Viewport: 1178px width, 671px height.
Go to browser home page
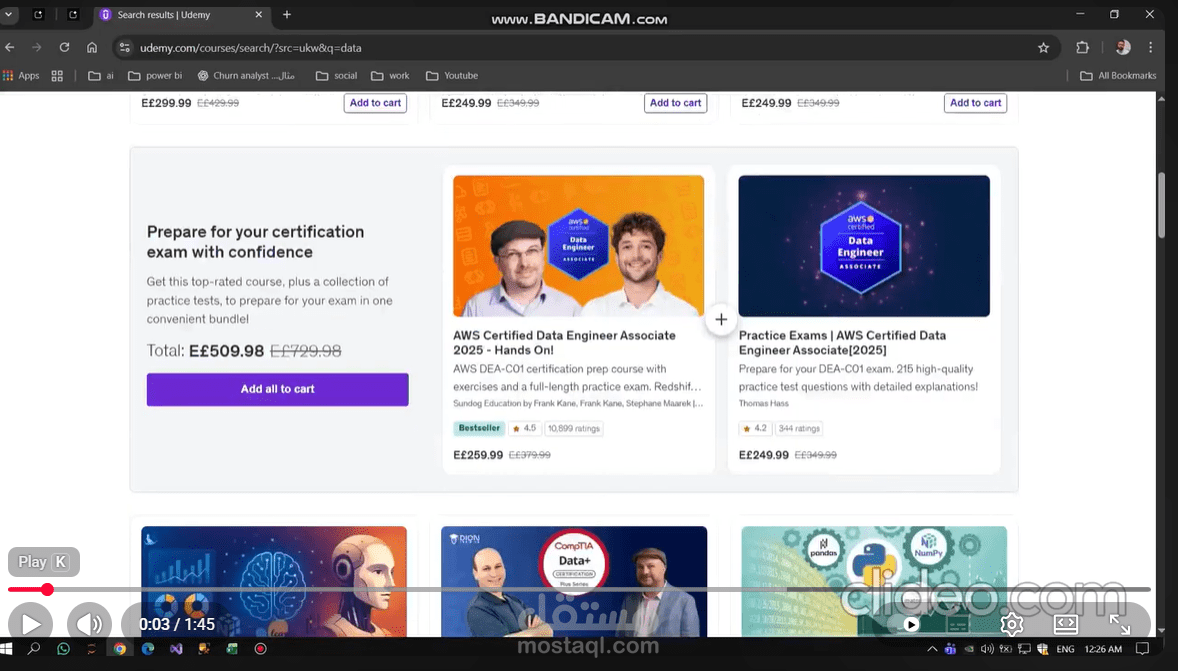coord(92,47)
